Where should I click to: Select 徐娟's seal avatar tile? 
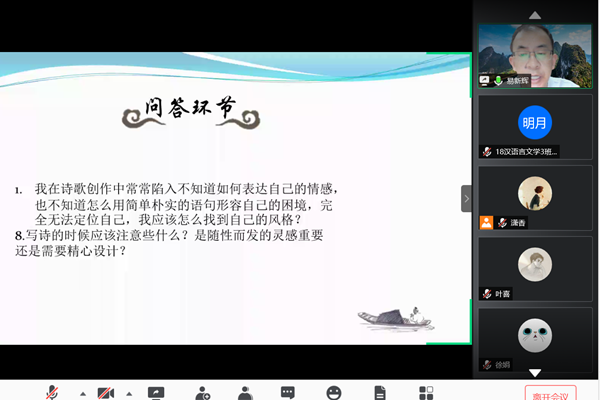(534, 337)
